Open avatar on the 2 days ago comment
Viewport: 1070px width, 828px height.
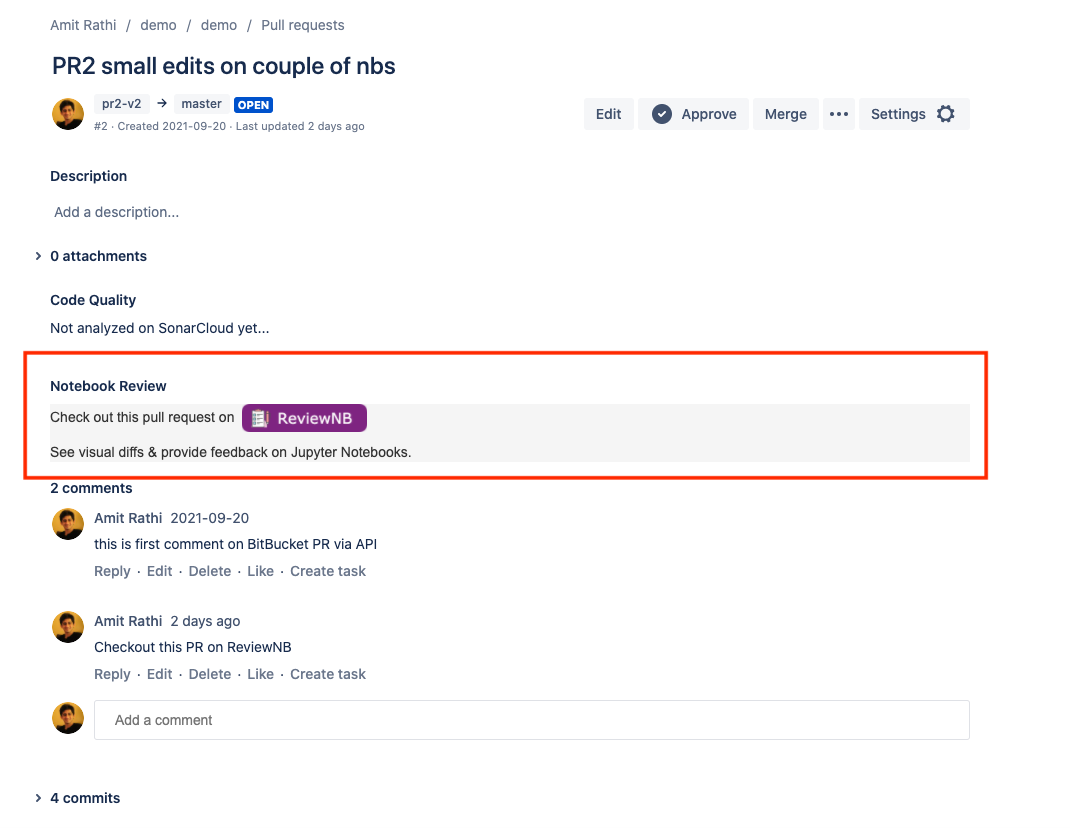click(x=68, y=627)
